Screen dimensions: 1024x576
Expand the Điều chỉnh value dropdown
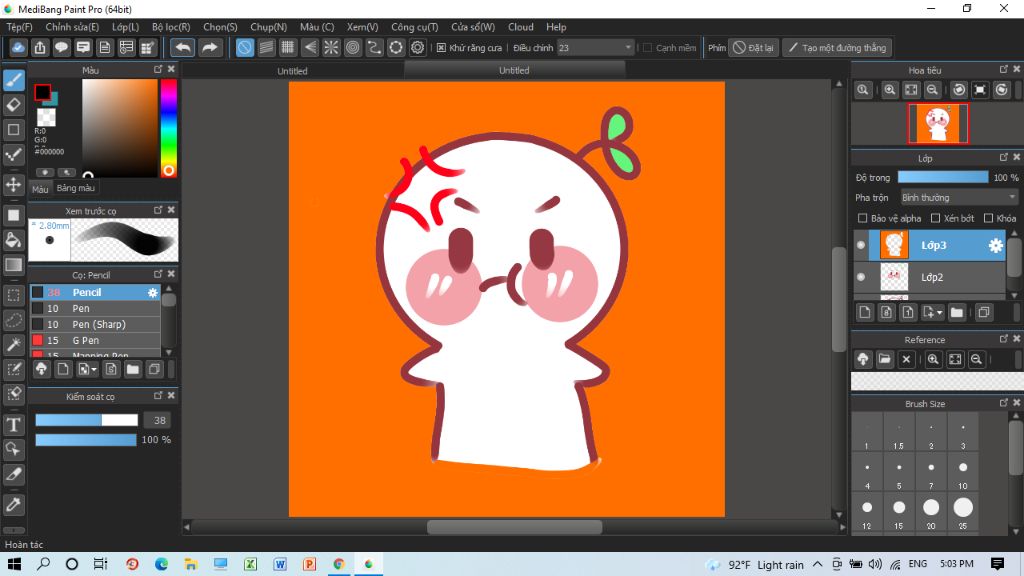coord(628,48)
